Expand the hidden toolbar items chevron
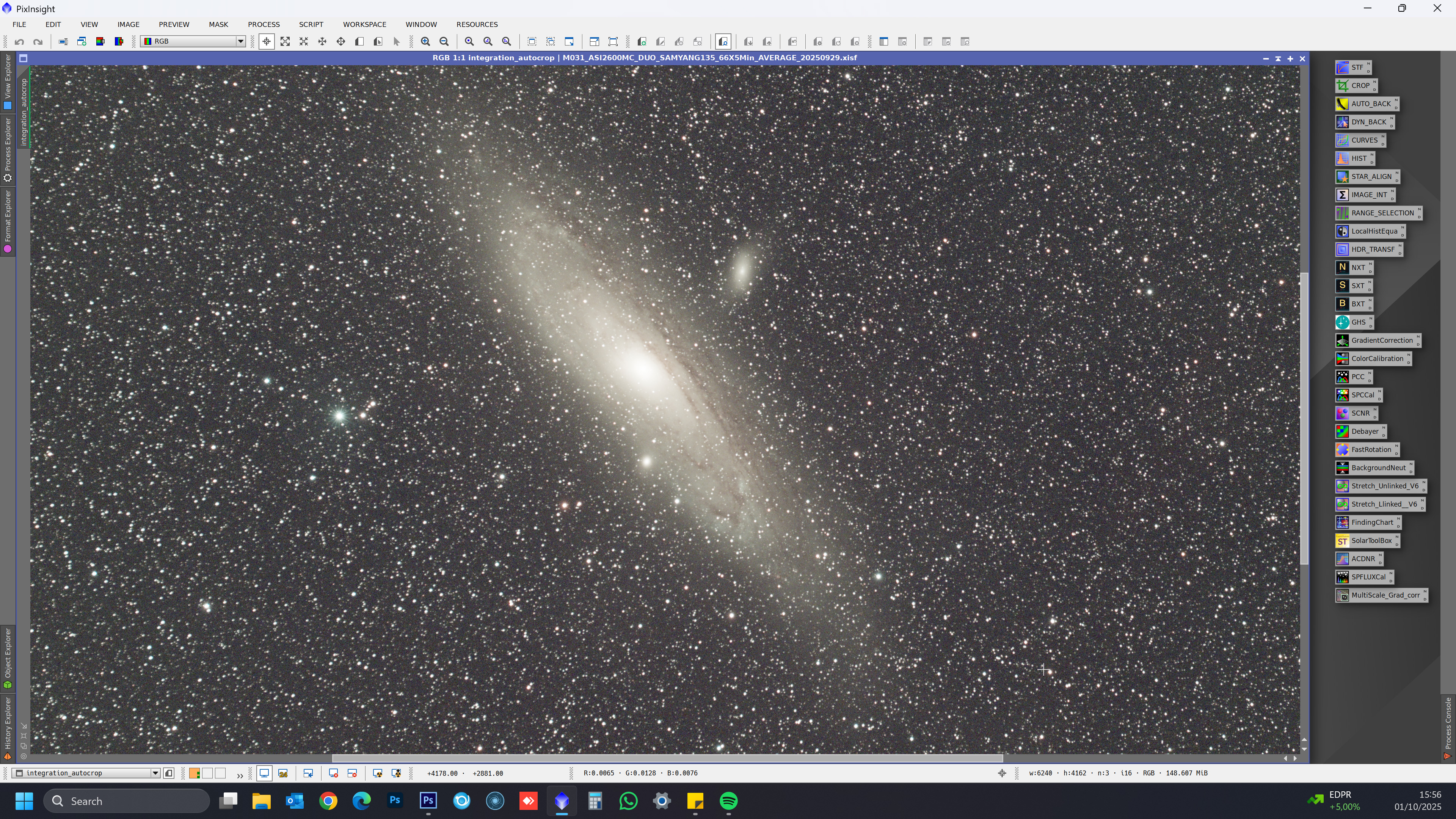Image resolution: width=1456 pixels, height=819 pixels. 240,775
